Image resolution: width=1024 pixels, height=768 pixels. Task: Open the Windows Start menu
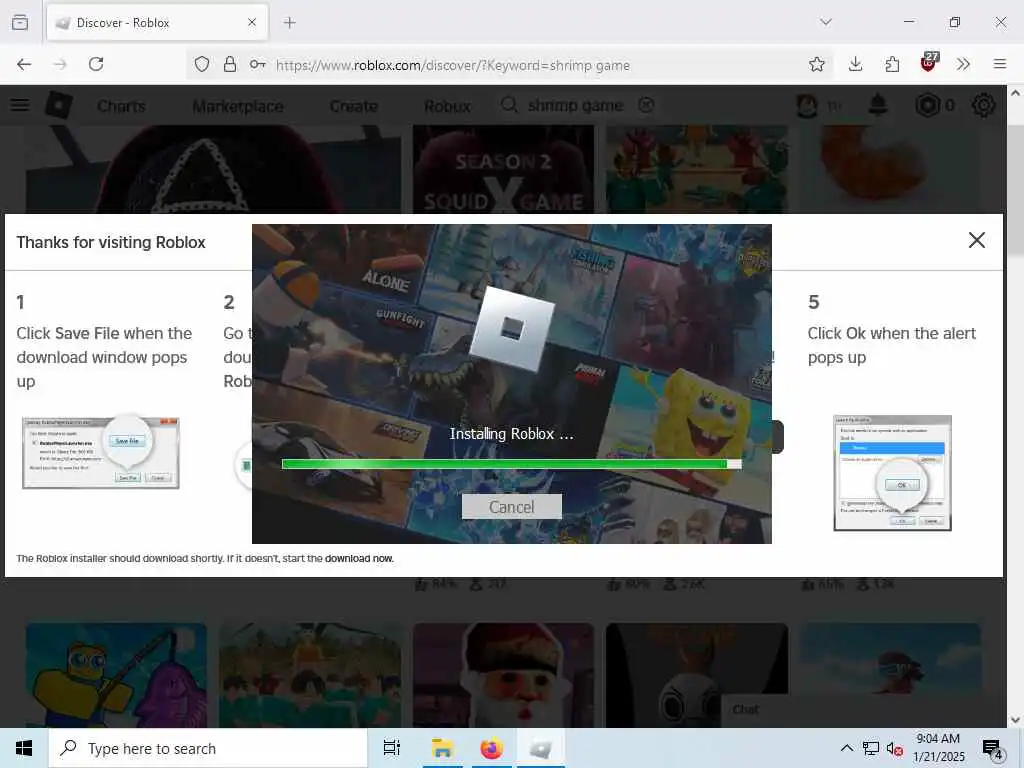click(x=24, y=748)
